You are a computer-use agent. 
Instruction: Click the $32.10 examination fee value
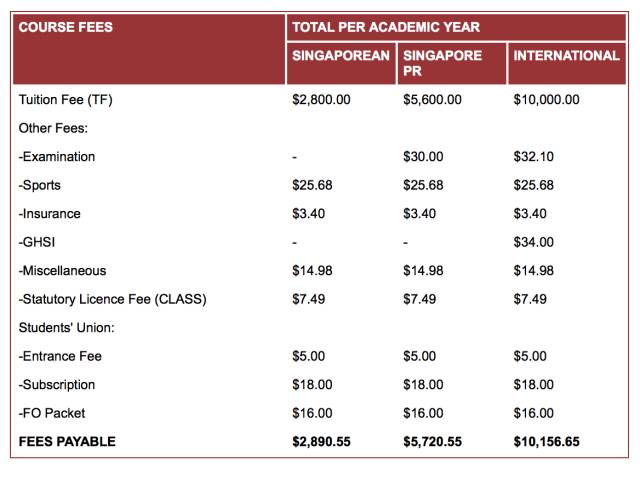(533, 157)
